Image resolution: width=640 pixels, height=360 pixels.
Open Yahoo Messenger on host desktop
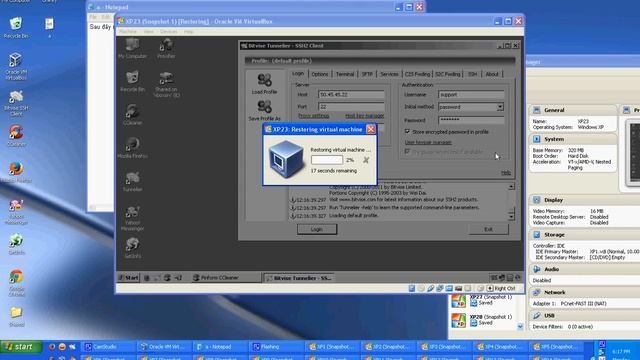click(x=16, y=212)
